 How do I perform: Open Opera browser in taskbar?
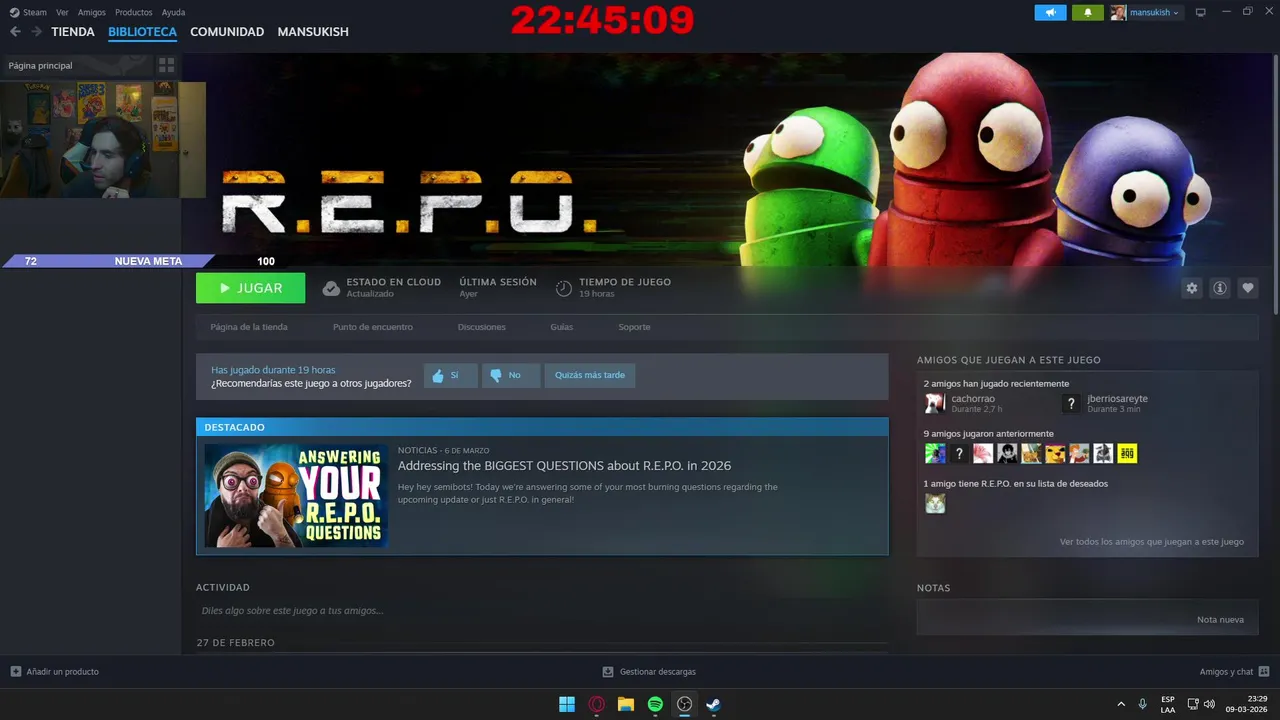(x=597, y=704)
